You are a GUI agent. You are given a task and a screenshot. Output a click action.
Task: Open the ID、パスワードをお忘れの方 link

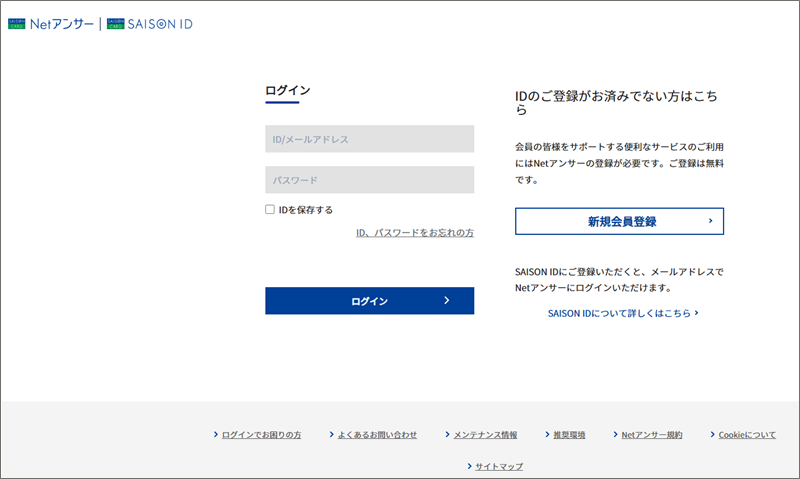pyautogui.click(x=414, y=233)
